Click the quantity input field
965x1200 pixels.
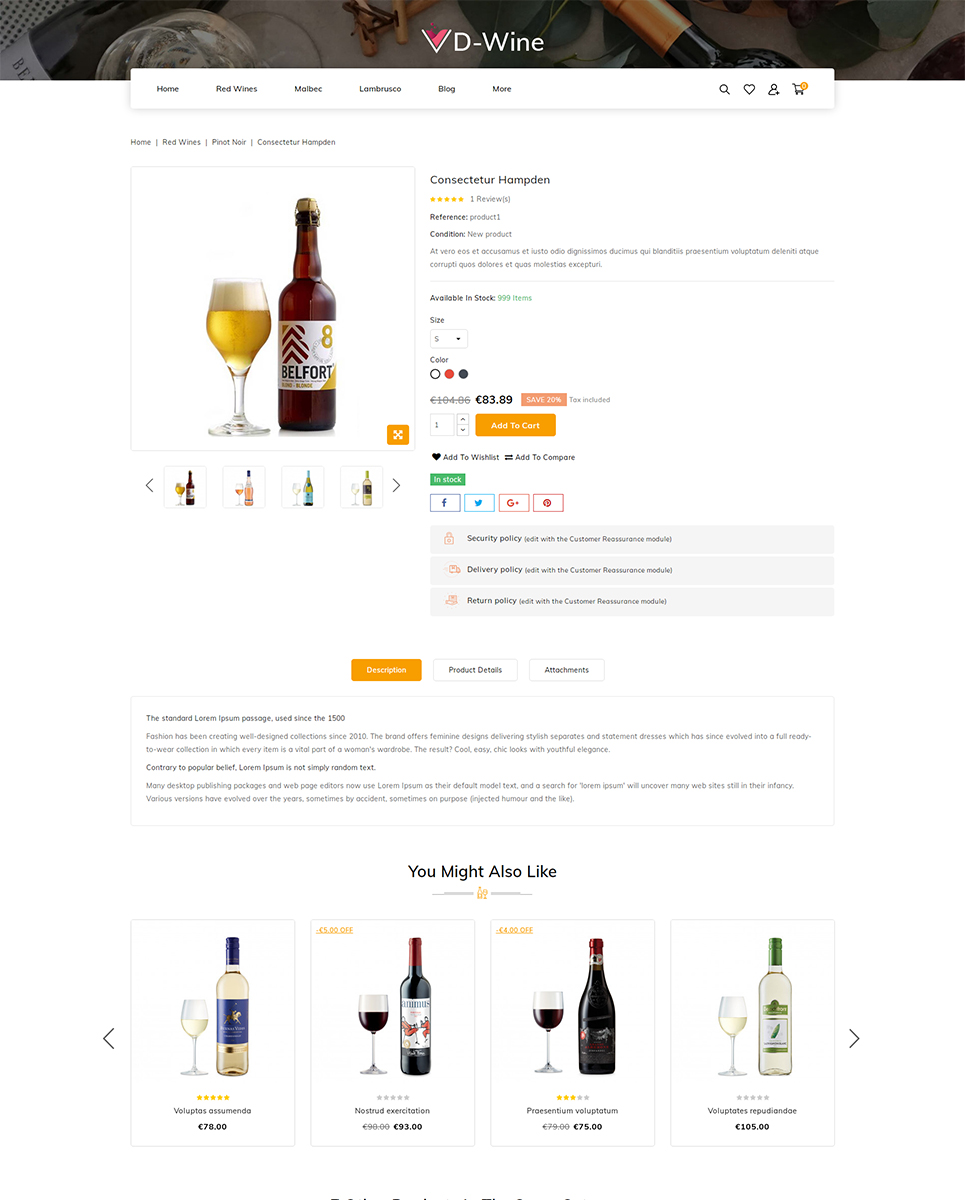pos(442,425)
